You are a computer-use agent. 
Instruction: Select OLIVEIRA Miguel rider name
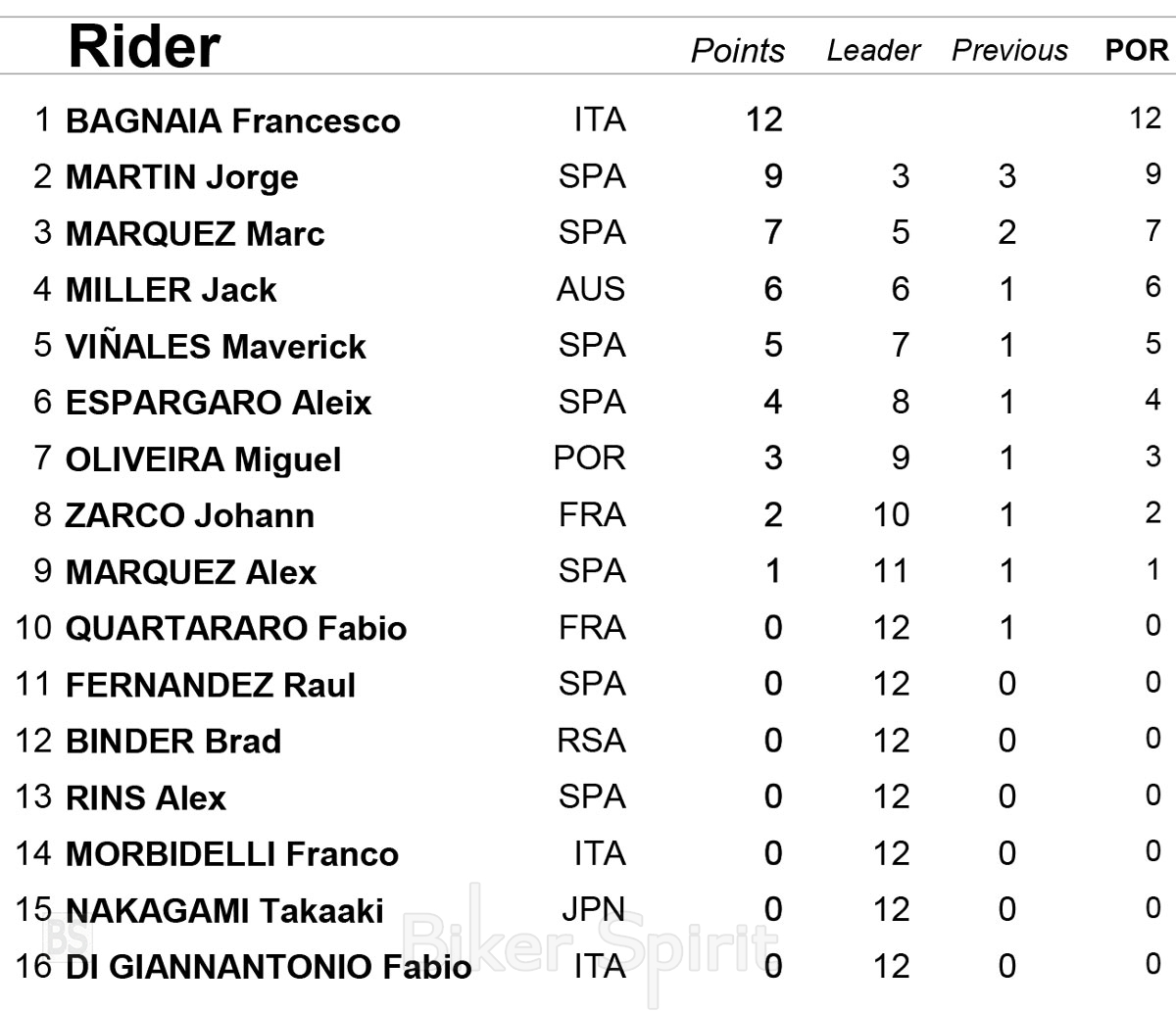point(204,459)
